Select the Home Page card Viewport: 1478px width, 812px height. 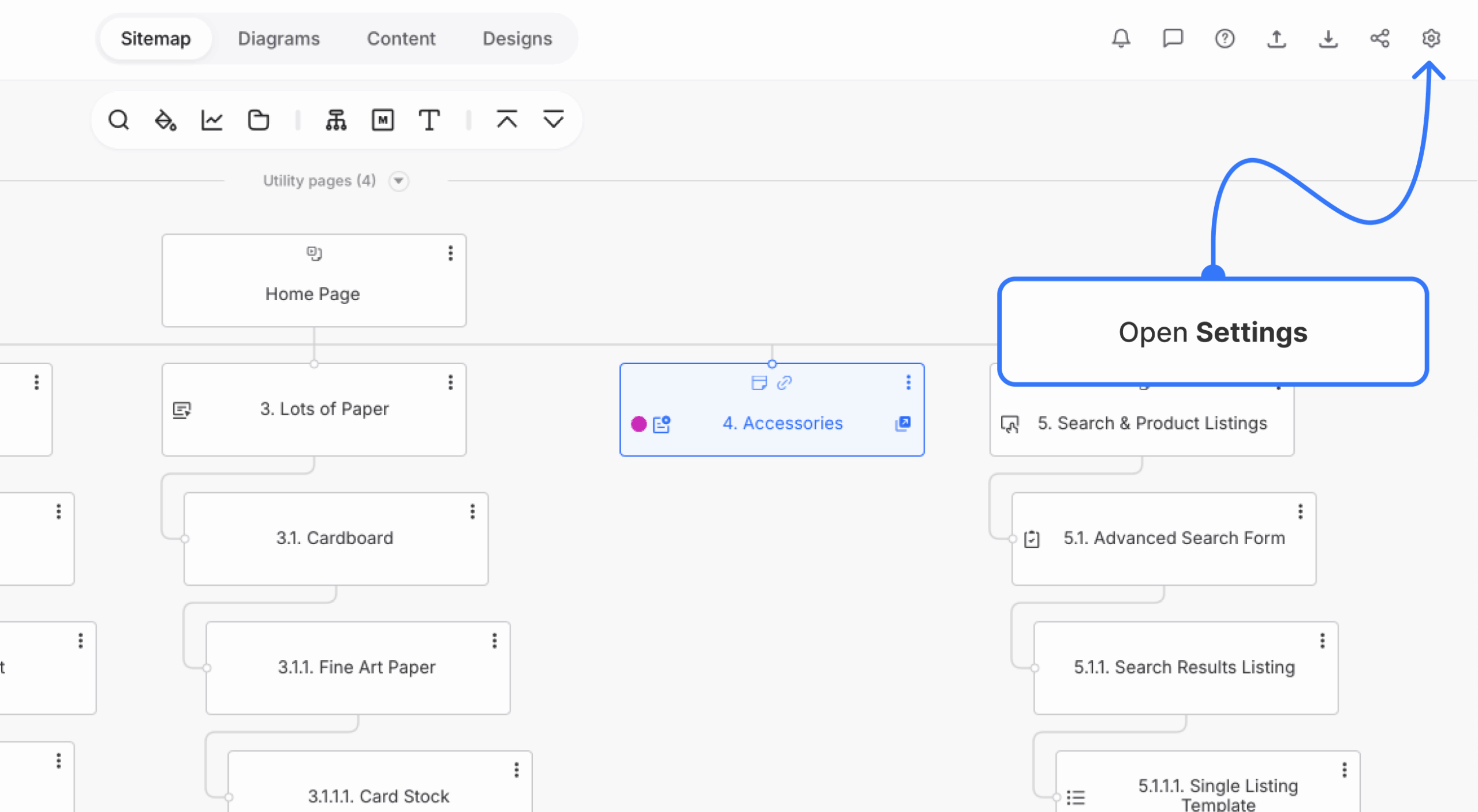tap(314, 280)
